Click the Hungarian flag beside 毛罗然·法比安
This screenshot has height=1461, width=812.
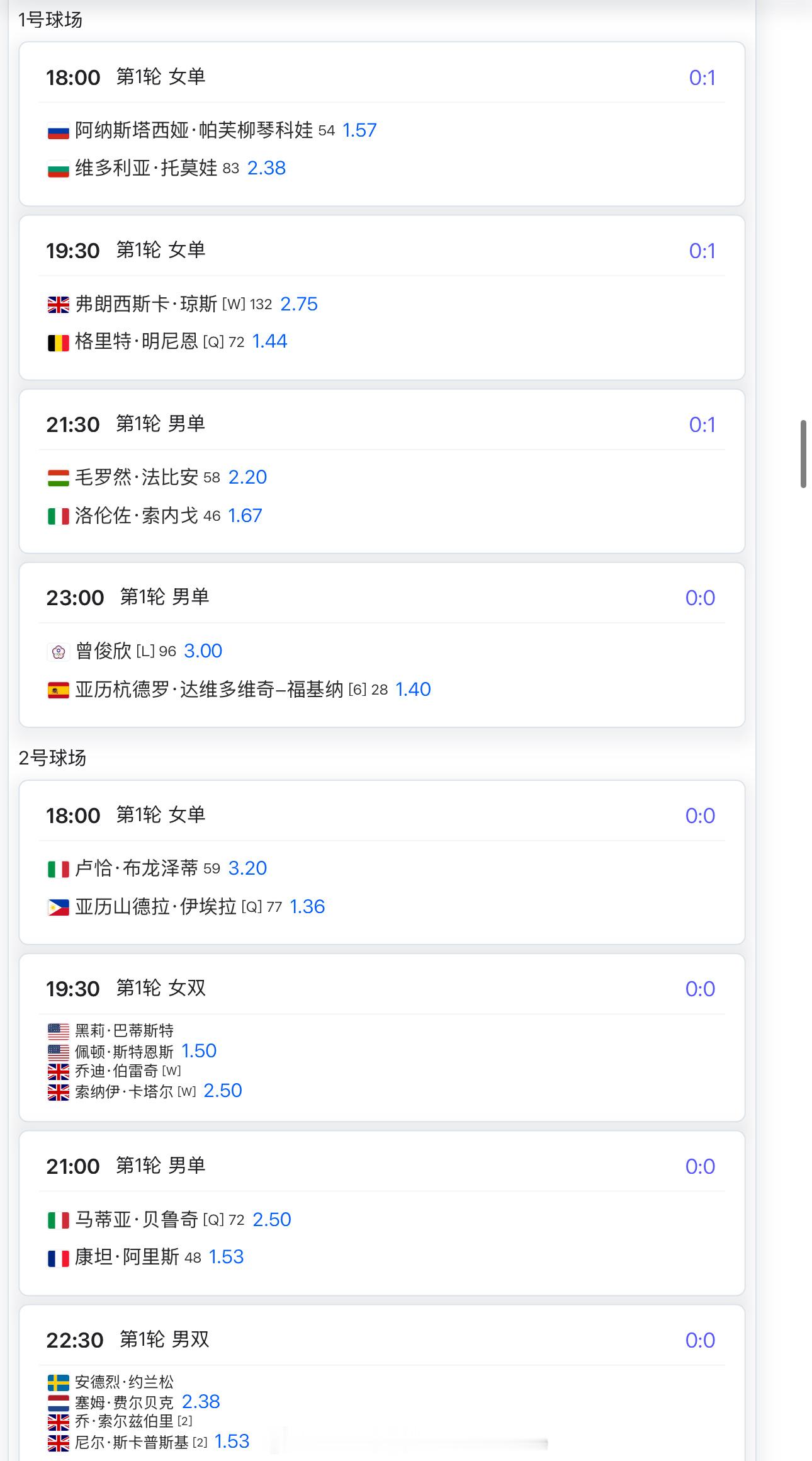(x=59, y=479)
